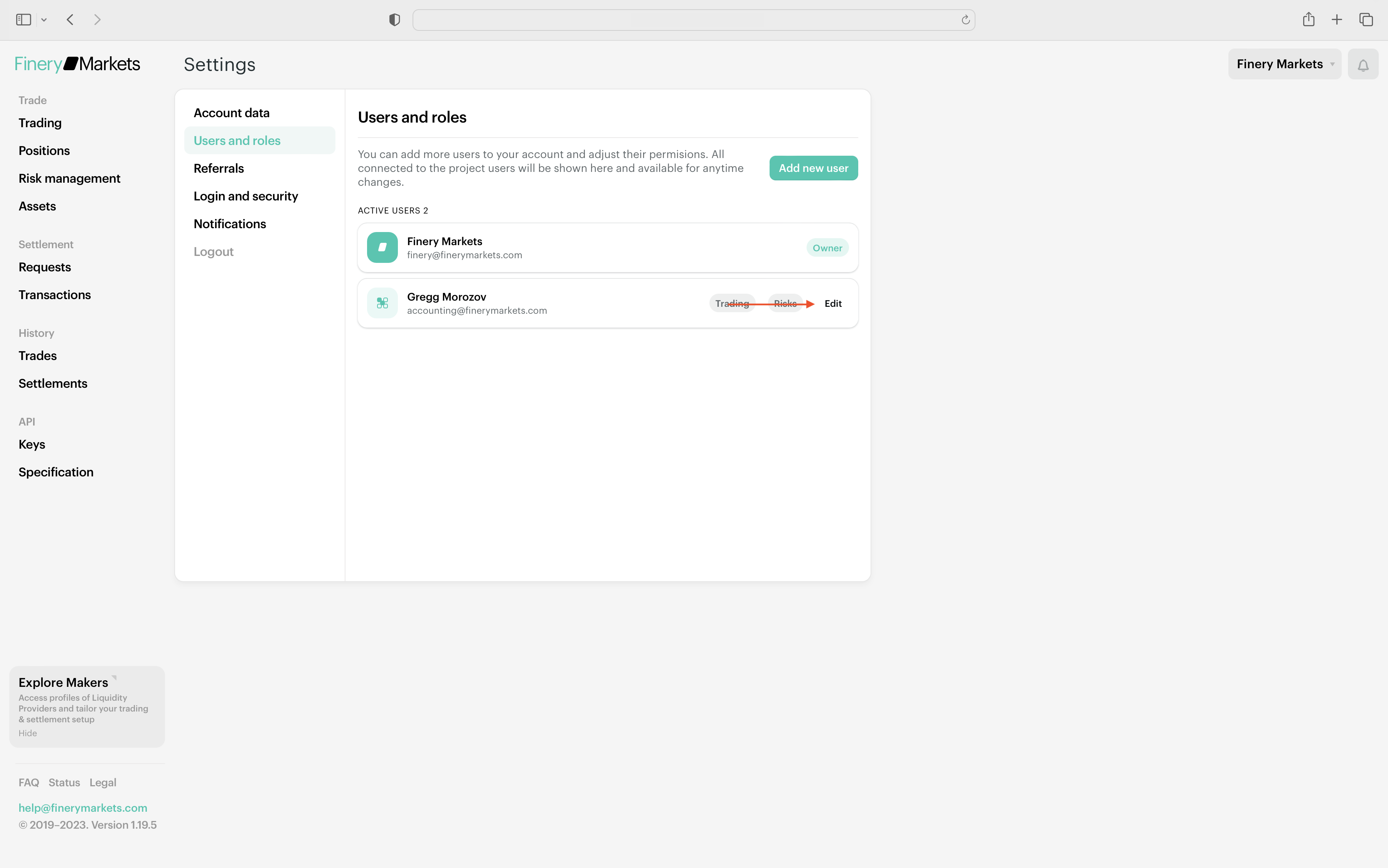This screenshot has height=868, width=1388.
Task: Toggle the browser sidebar icon
Action: point(24,20)
